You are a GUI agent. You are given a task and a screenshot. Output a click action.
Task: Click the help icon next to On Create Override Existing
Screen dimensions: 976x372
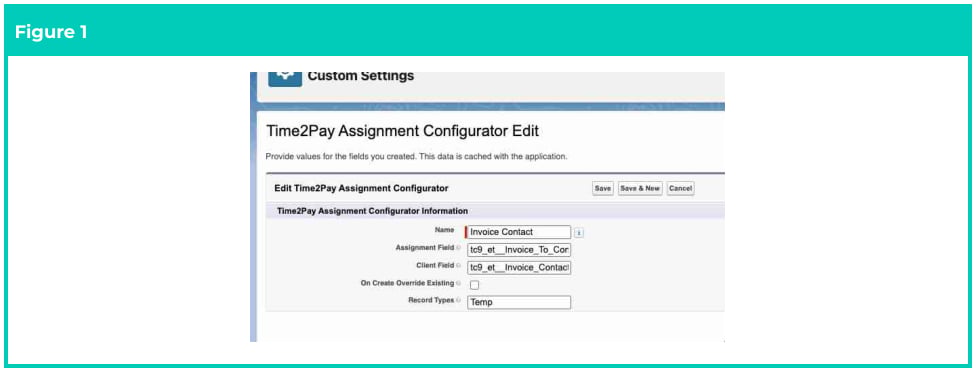point(458,283)
